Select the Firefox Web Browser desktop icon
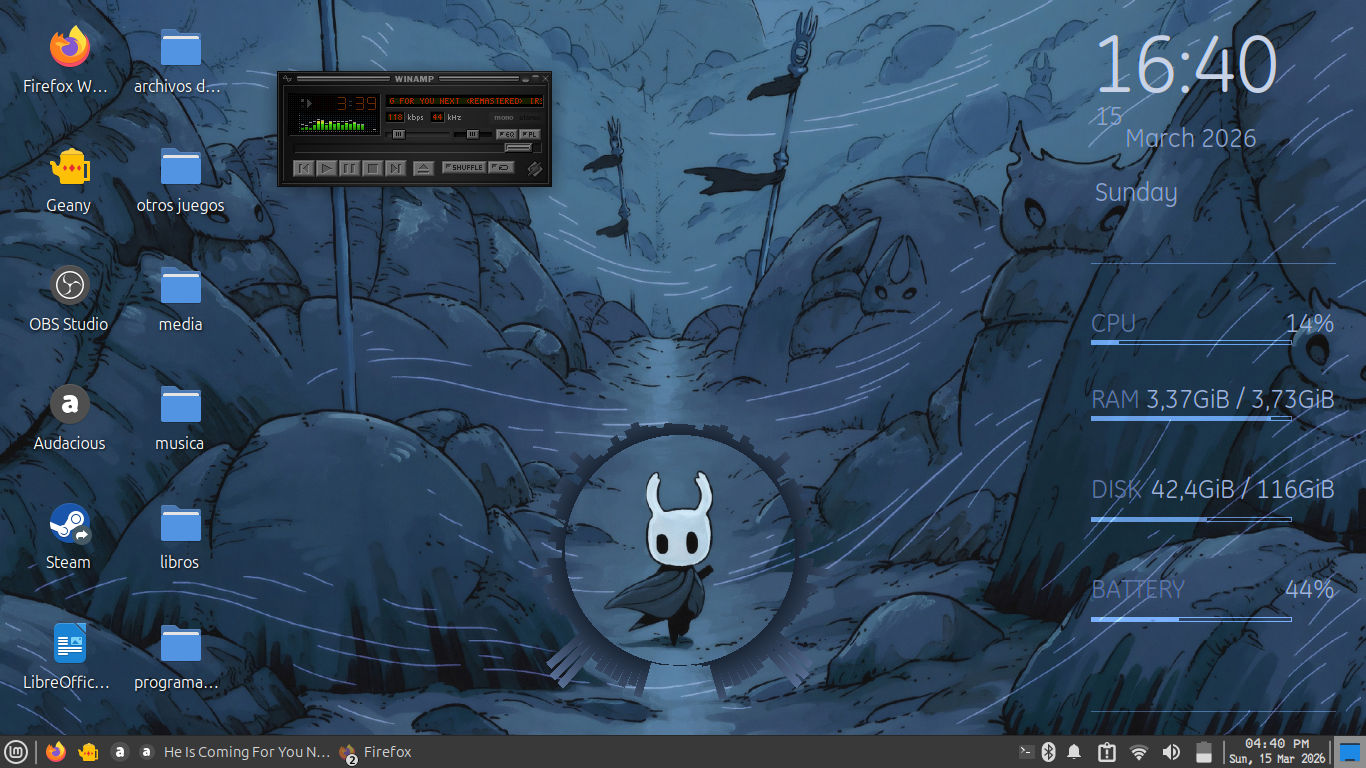The height and width of the screenshot is (768, 1366). click(69, 58)
